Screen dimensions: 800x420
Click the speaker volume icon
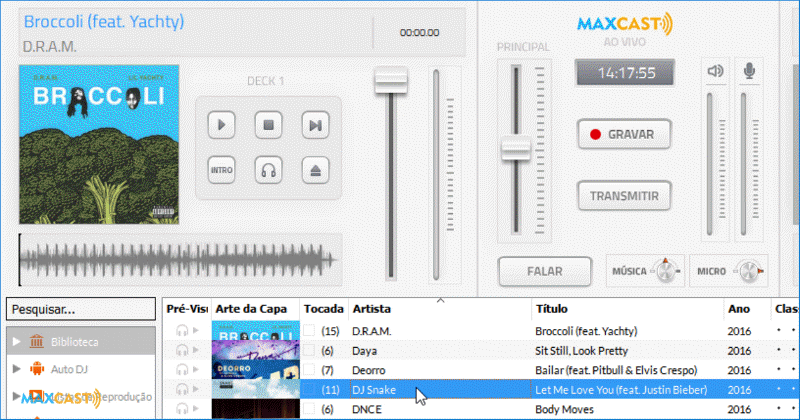pos(715,71)
